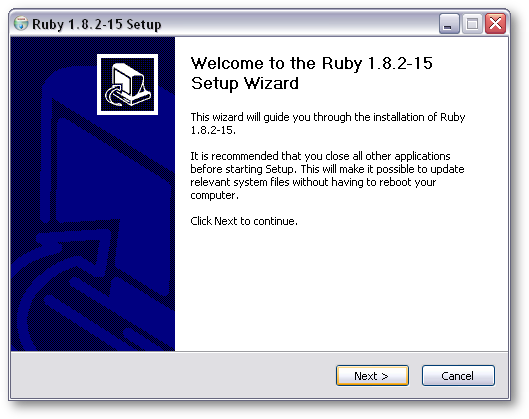
Task: Open the system menu from the title bar installer icon
Action: (21, 24)
